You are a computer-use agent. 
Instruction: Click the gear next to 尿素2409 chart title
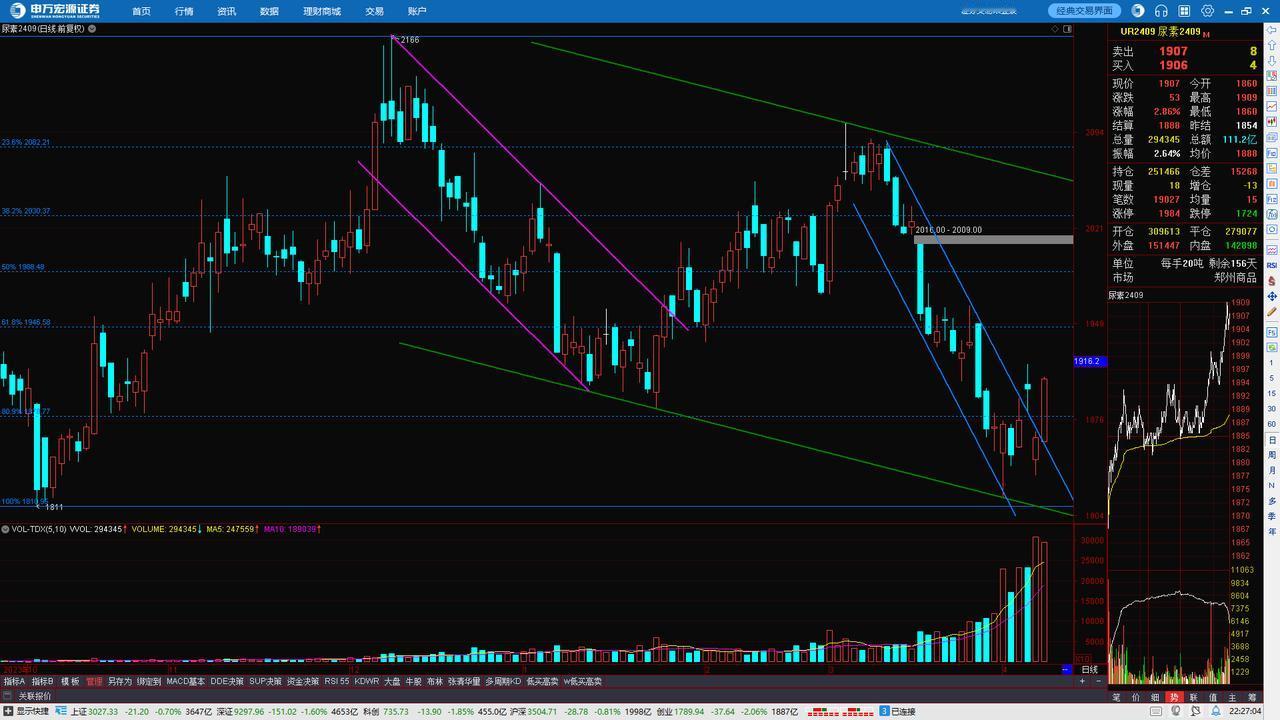[92, 29]
